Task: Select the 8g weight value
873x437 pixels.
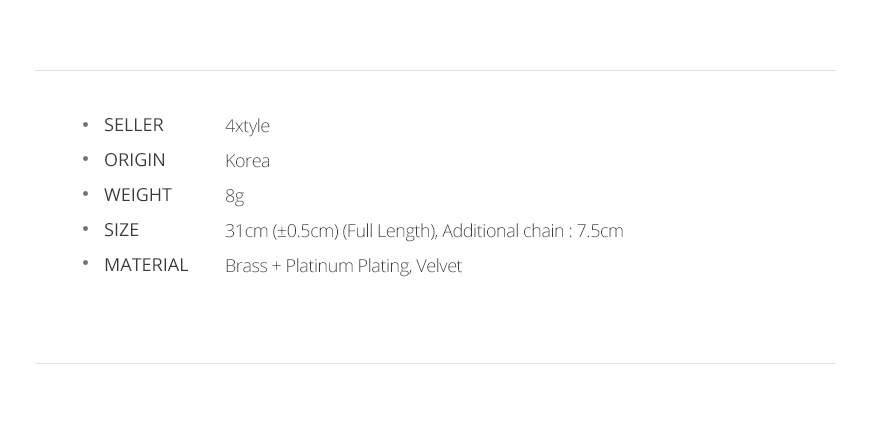Action: point(234,196)
